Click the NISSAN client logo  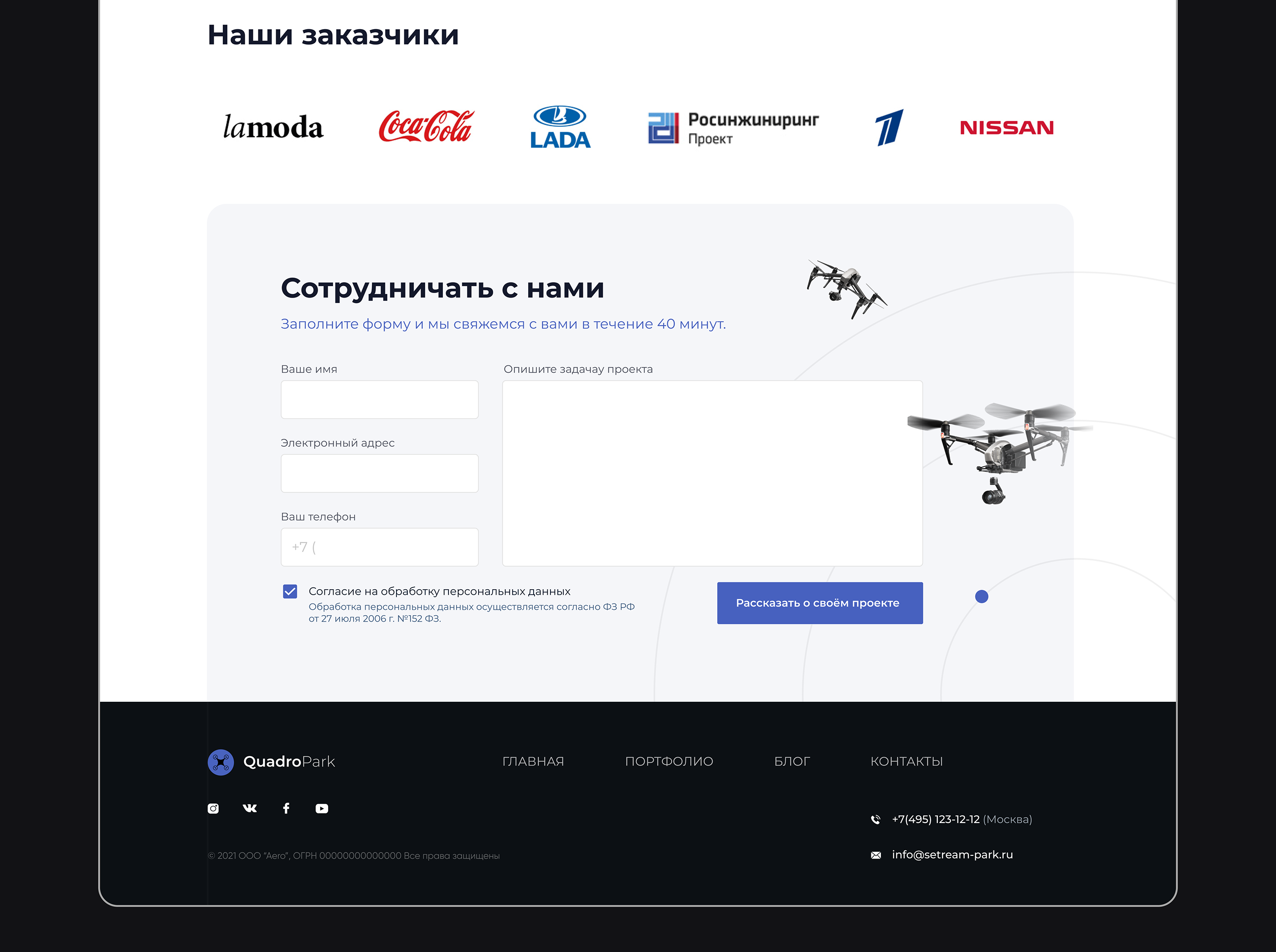[1007, 127]
